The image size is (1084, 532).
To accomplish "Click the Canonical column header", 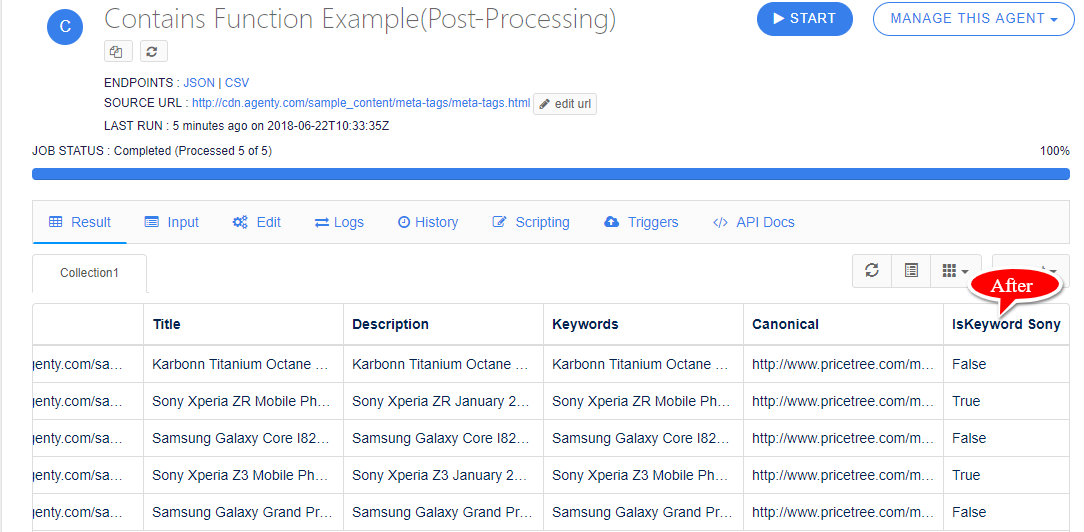I will click(843, 324).
